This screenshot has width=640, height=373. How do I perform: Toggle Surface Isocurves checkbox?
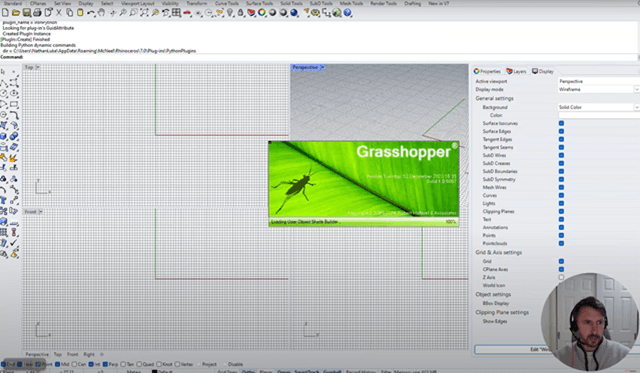coord(561,123)
